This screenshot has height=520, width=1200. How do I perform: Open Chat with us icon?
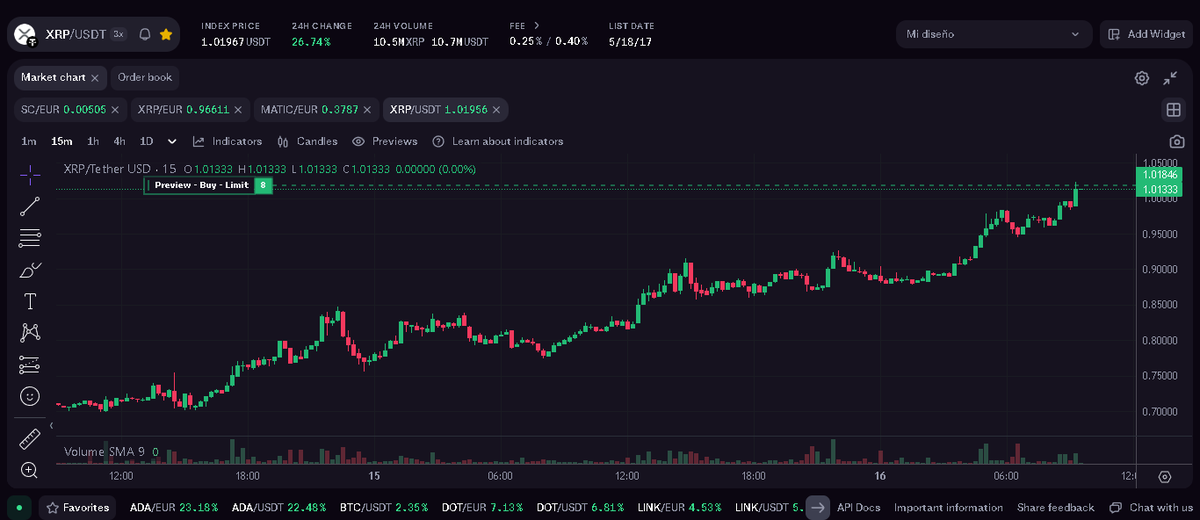[1117, 507]
